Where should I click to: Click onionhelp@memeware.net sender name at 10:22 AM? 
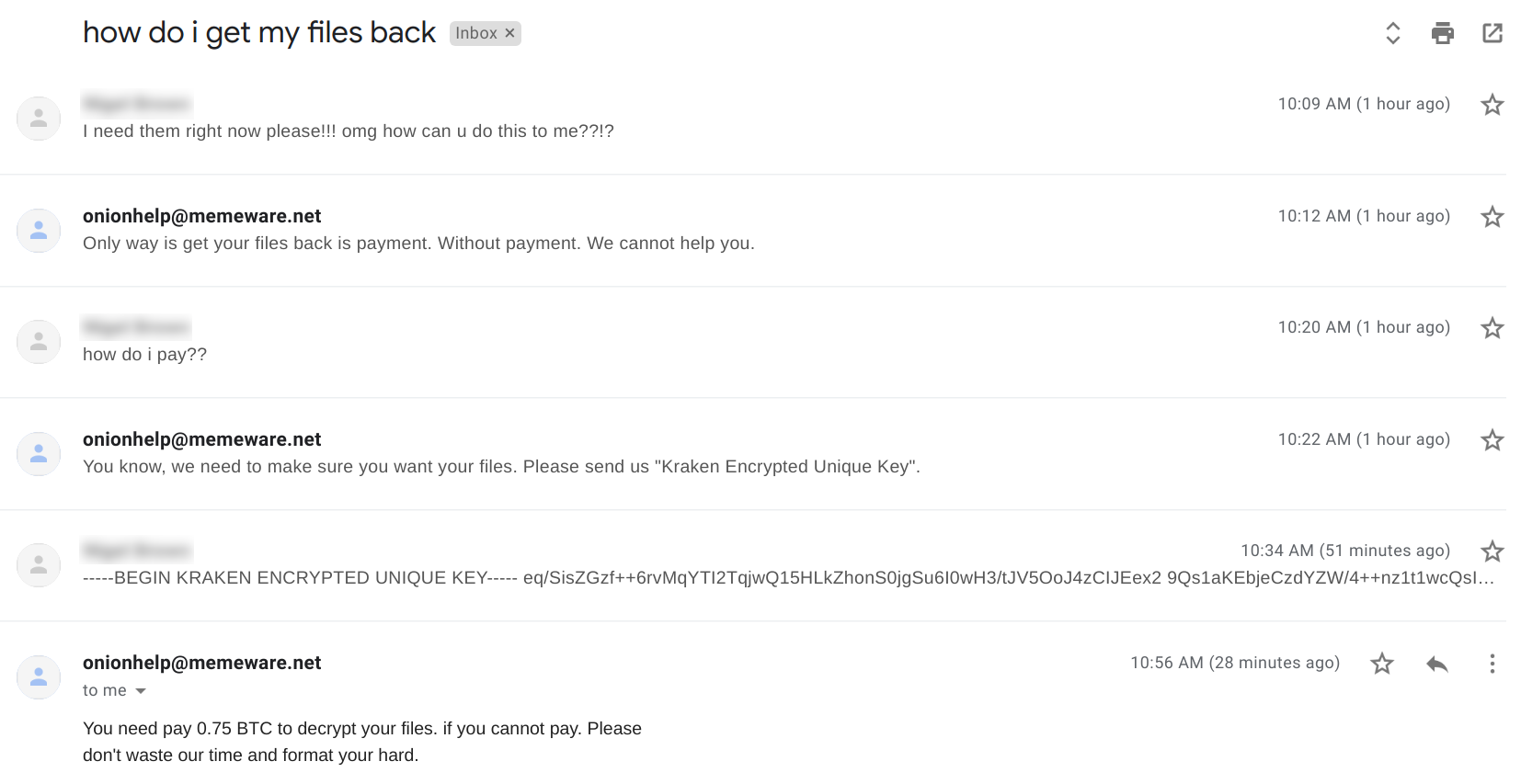201,439
